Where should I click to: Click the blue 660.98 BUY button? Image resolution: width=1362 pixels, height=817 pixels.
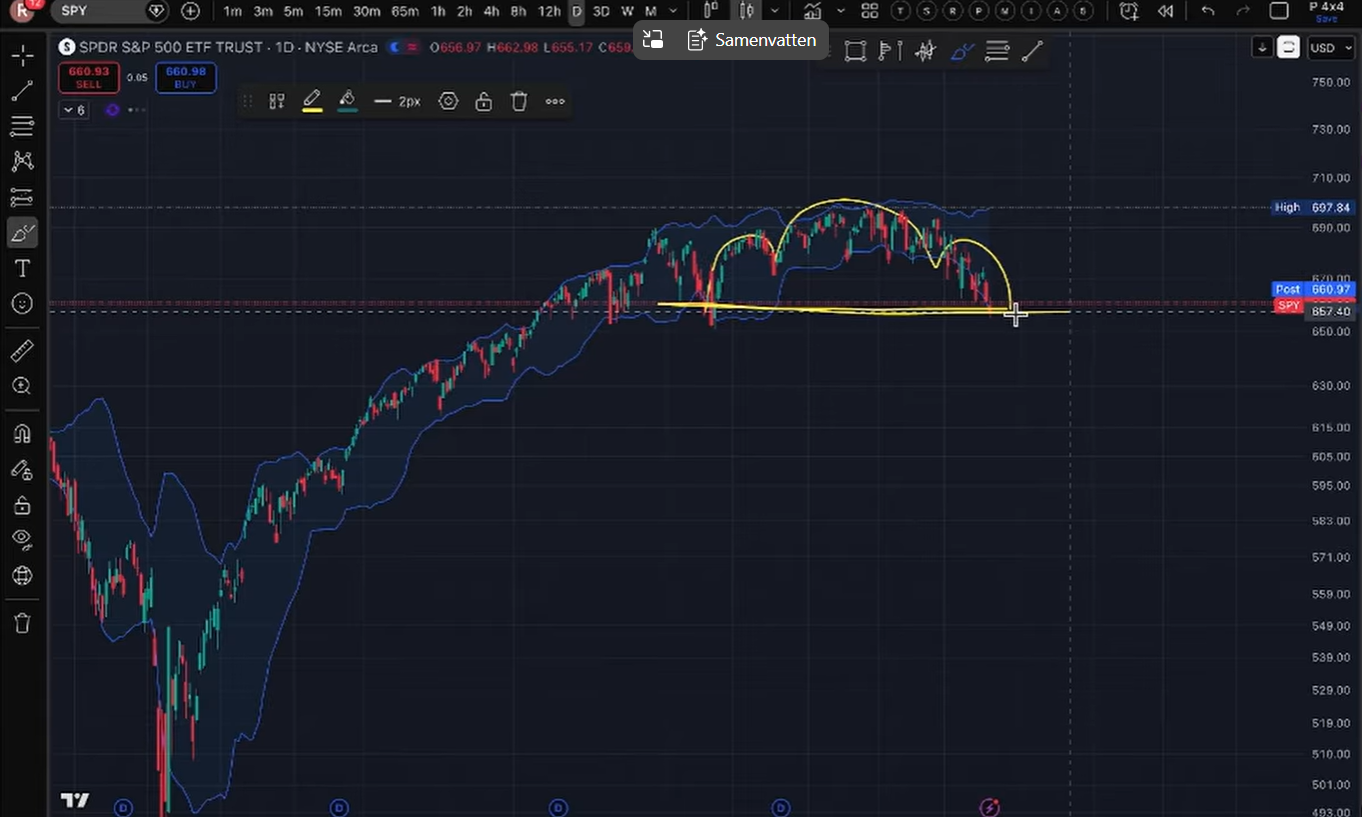tap(186, 78)
